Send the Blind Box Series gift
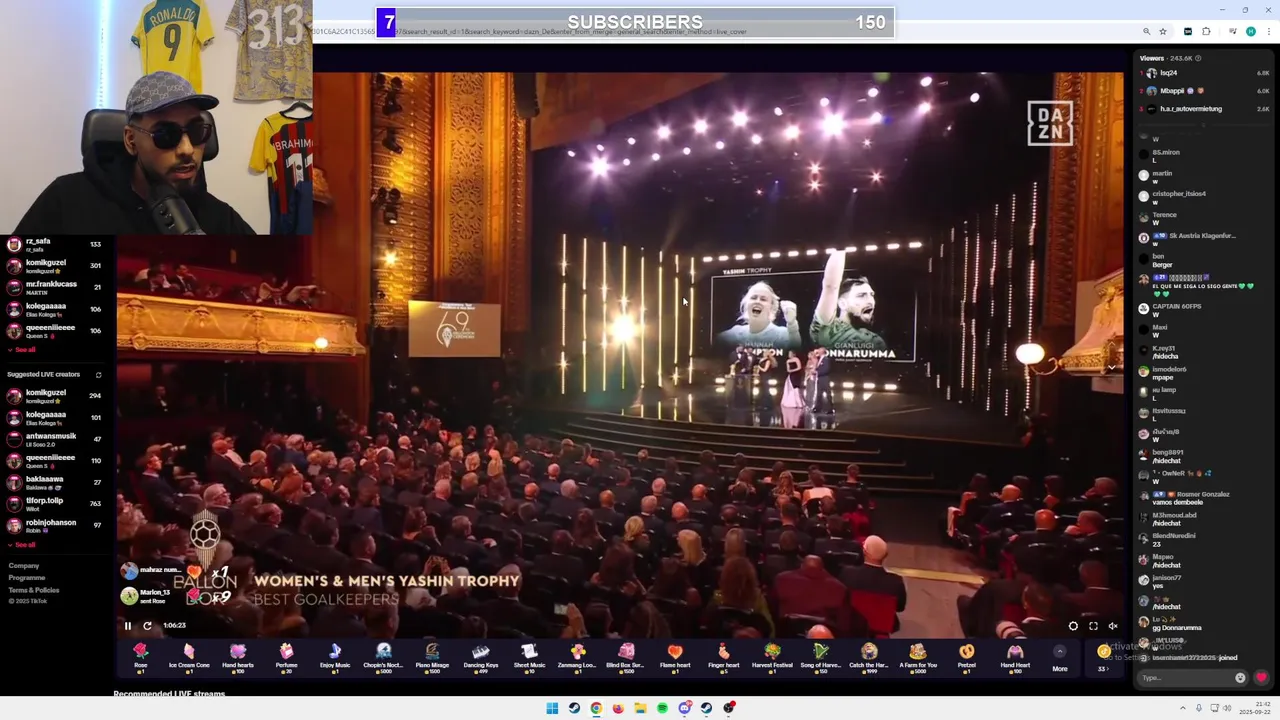Image resolution: width=1280 pixels, height=720 pixels. 626,656
